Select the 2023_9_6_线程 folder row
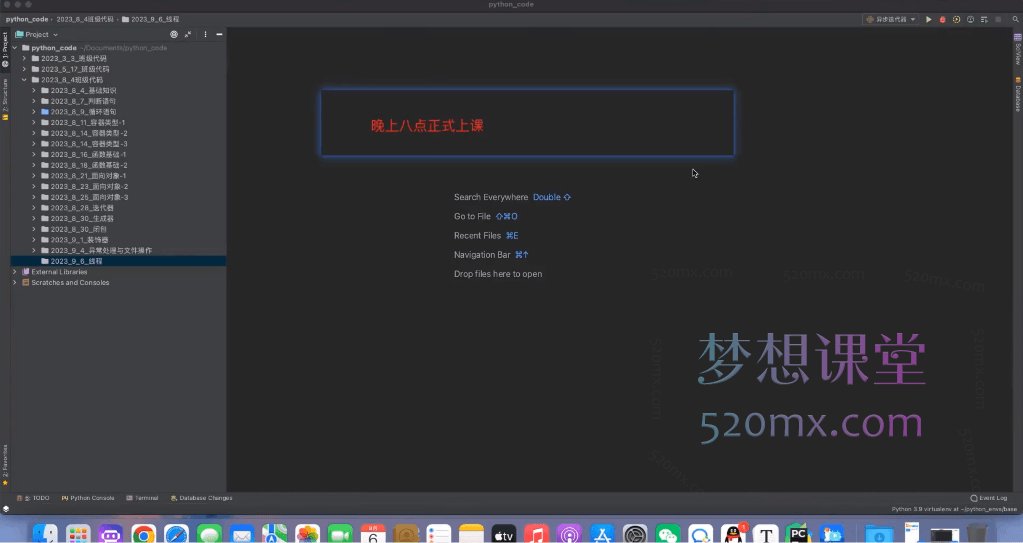This screenshot has height=543, width=1023. point(119,261)
